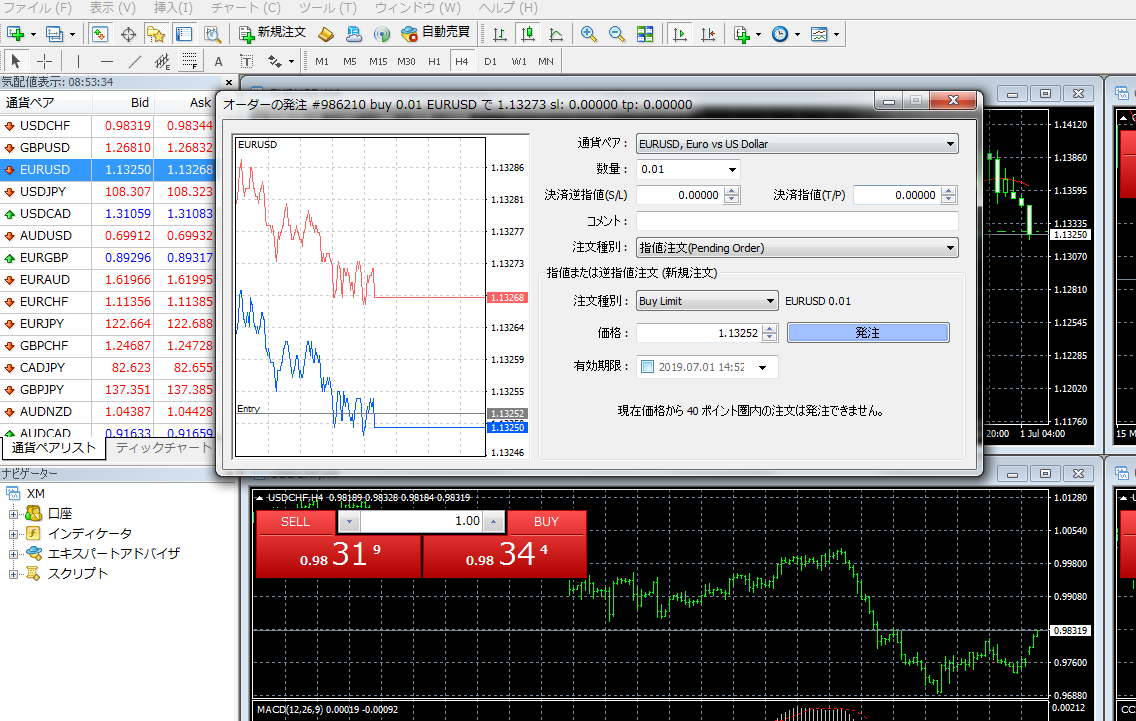Increase the 決済逆指値 S/L value with the stepper
1136x721 pixels.
tap(732, 191)
